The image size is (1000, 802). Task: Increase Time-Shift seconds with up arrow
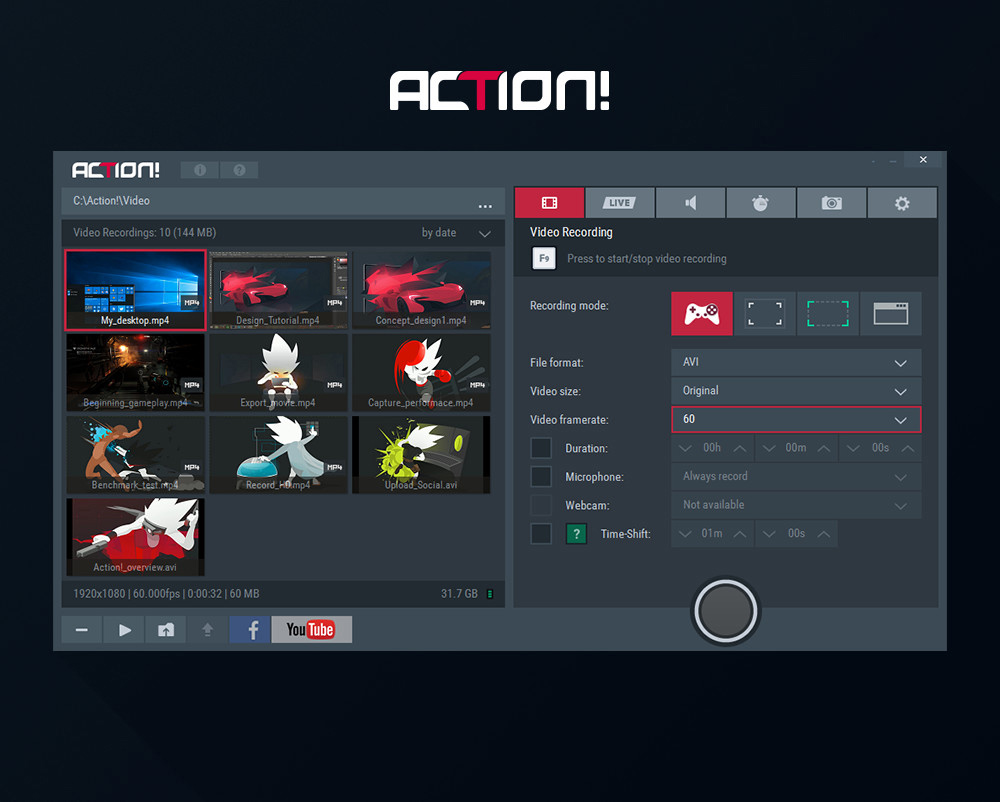[x=824, y=534]
